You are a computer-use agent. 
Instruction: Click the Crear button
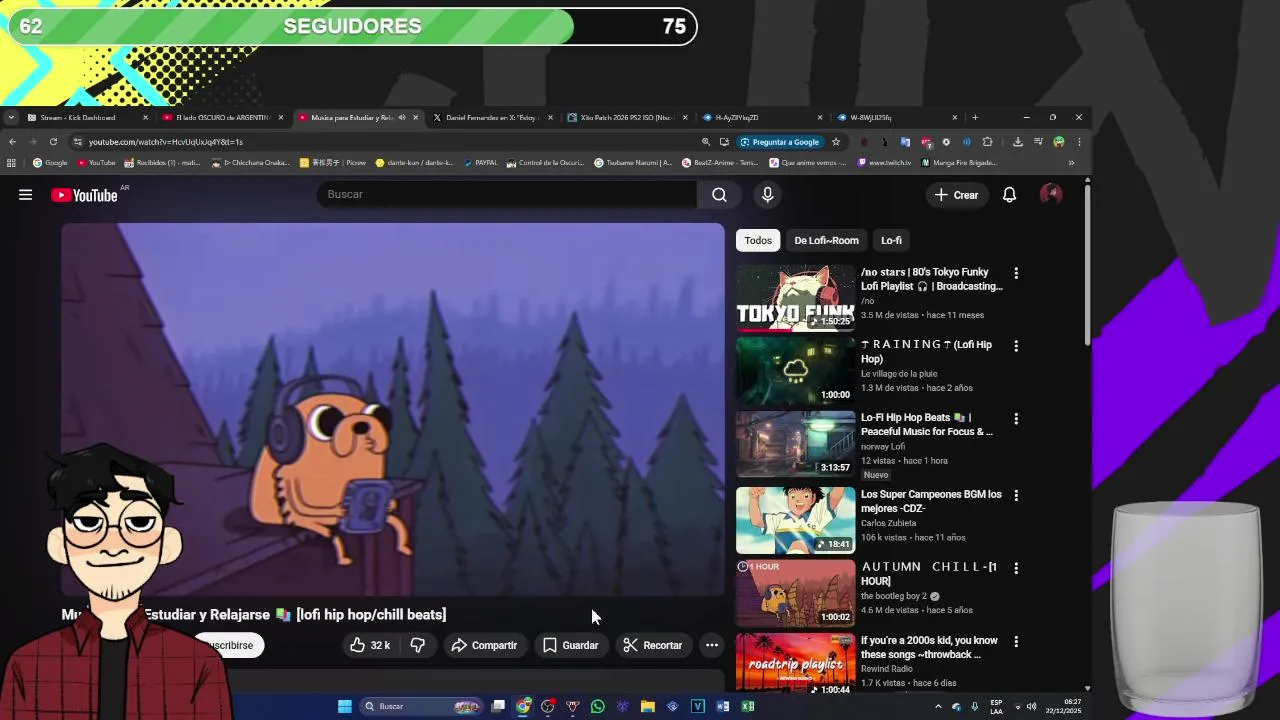click(x=956, y=195)
